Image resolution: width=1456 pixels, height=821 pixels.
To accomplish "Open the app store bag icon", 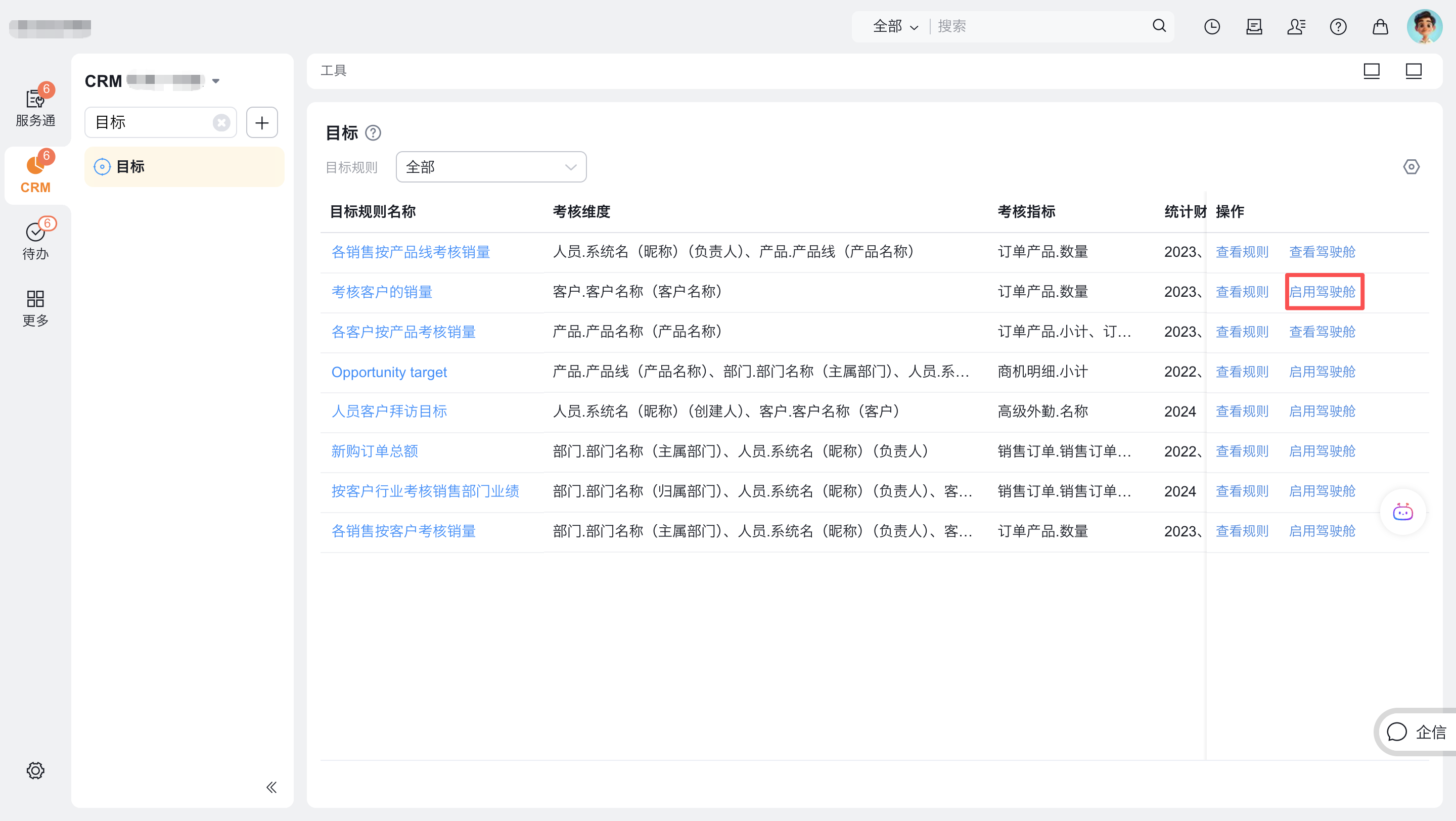I will [x=1379, y=26].
